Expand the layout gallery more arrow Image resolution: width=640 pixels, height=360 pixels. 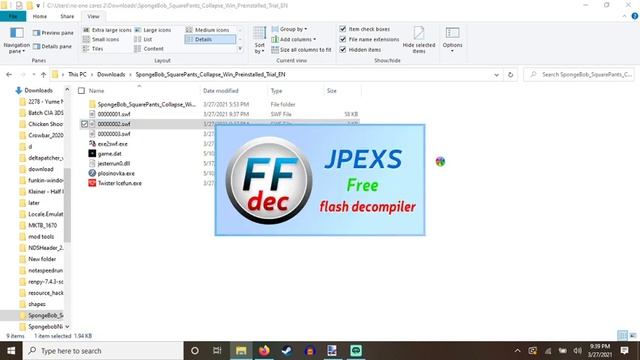240,49
